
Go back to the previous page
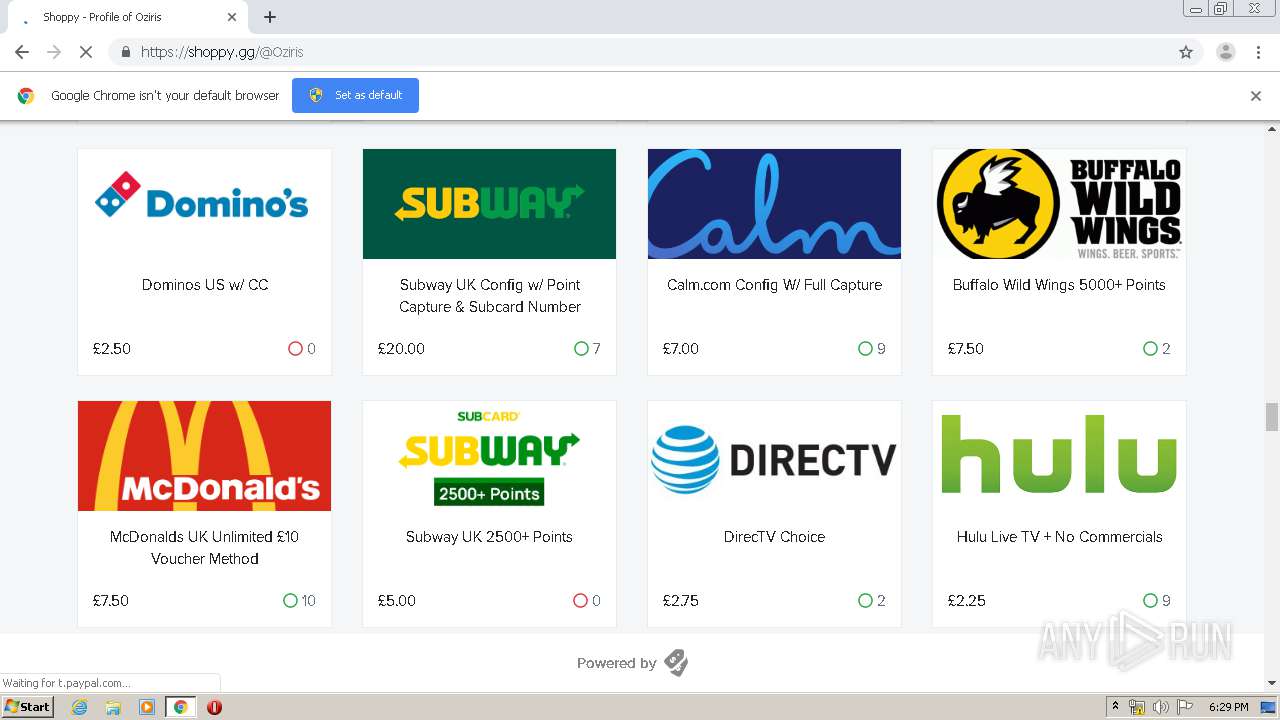coord(22,52)
